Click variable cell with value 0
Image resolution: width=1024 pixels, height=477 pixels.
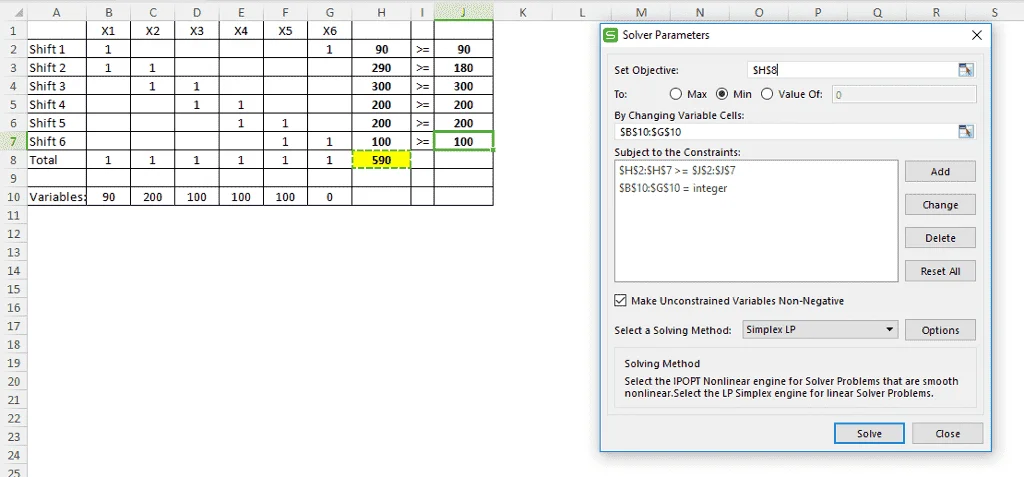tap(330, 197)
